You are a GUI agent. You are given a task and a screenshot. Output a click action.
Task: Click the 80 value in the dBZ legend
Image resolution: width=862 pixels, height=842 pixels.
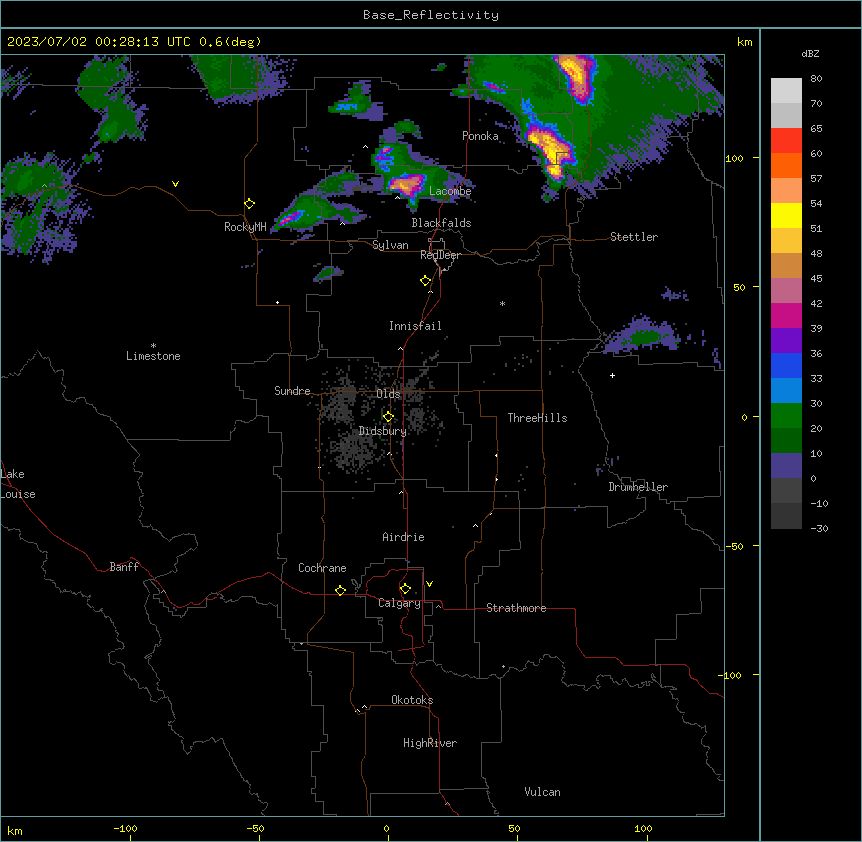tap(816, 79)
